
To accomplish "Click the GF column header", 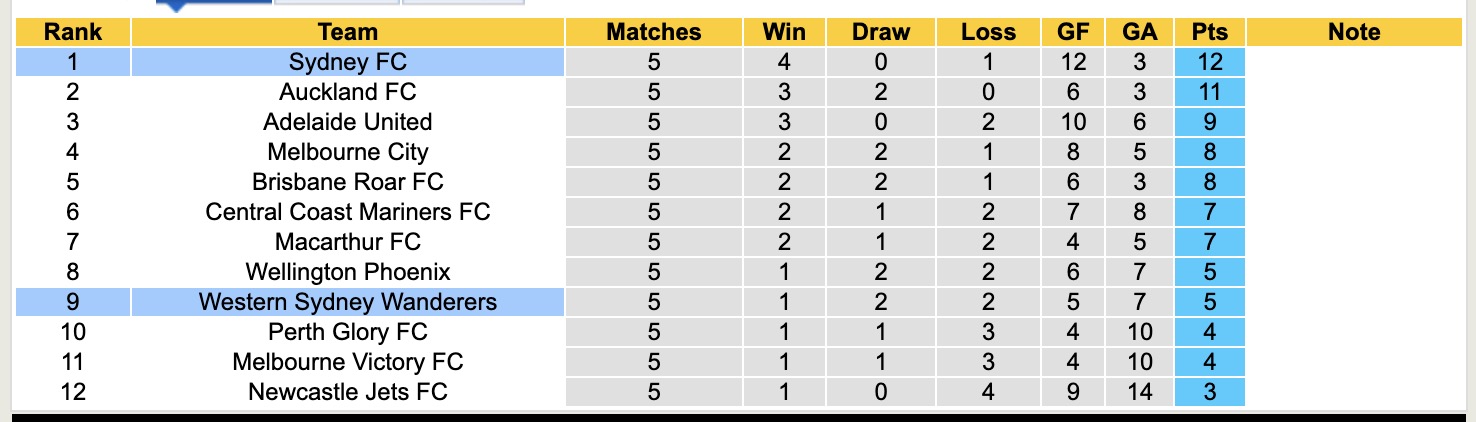I will click(x=1073, y=32).
